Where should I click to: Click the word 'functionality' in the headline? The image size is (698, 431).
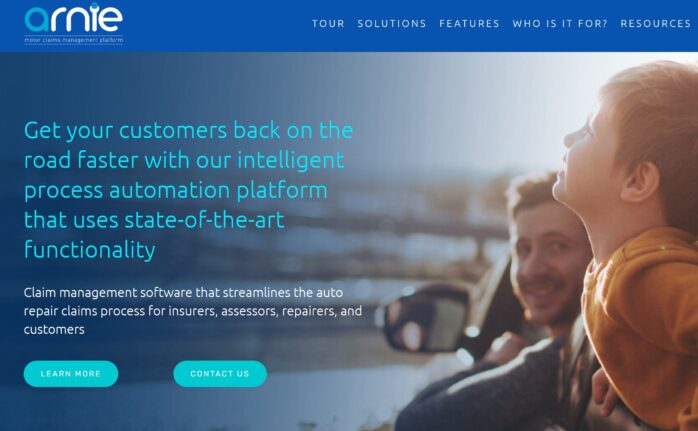[89, 249]
